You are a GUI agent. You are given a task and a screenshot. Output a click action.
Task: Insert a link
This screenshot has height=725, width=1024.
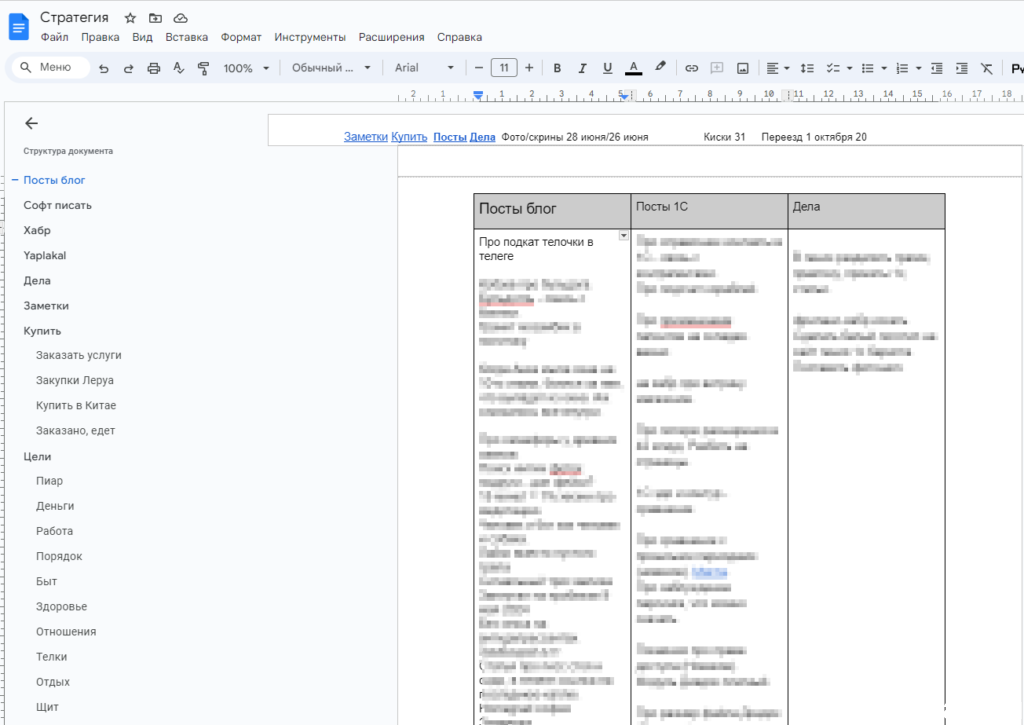click(692, 68)
